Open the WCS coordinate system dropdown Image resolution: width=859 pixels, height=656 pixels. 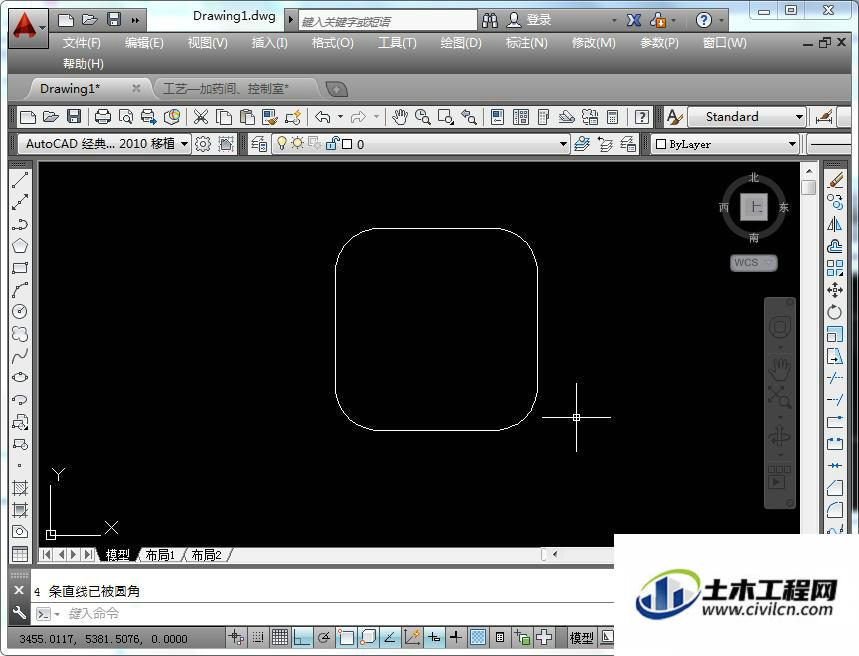(x=770, y=263)
